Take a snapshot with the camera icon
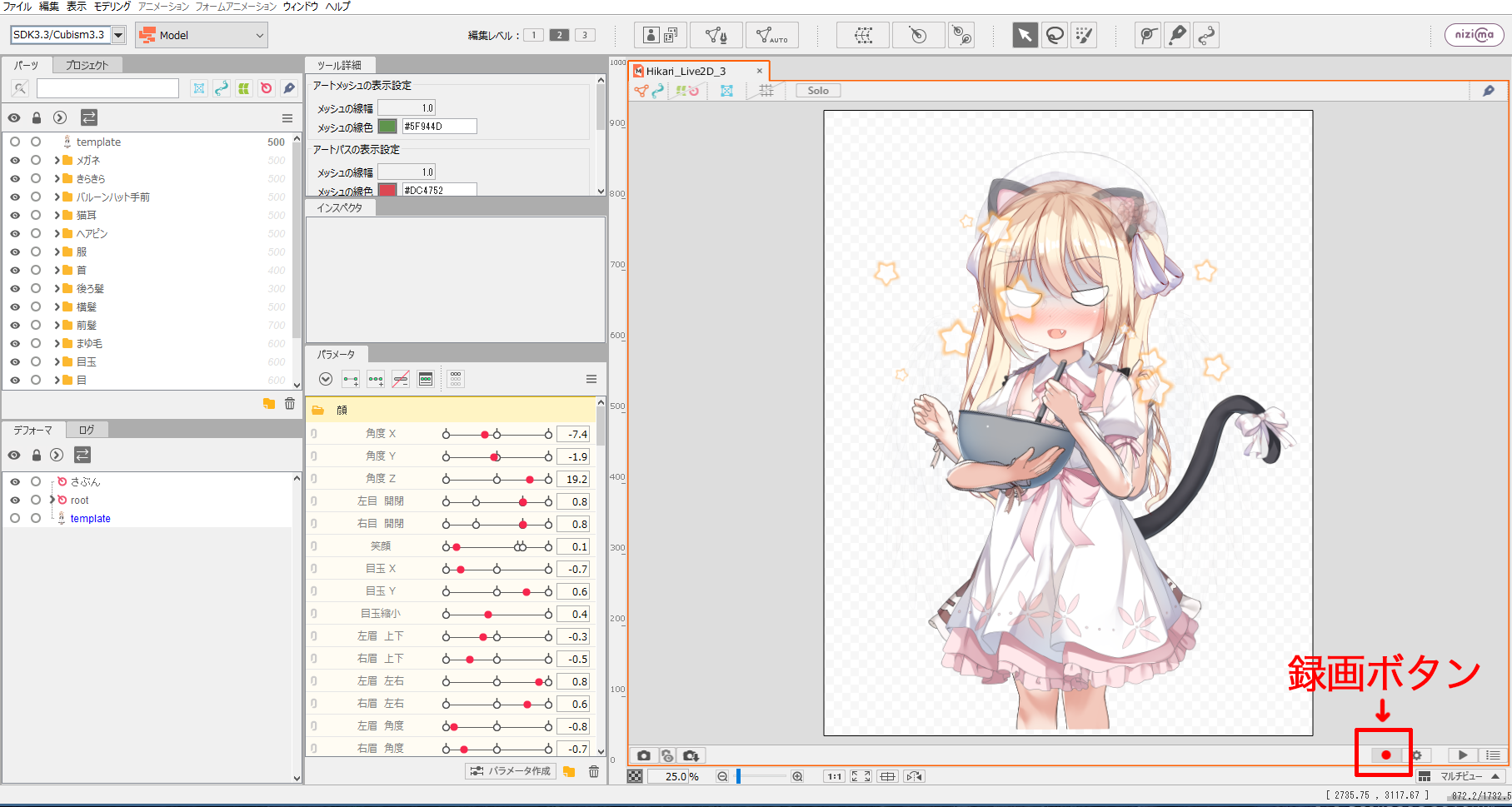 click(x=644, y=755)
